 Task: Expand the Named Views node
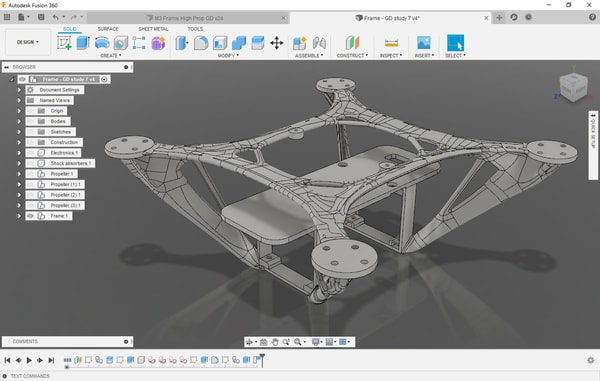[x=19, y=100]
